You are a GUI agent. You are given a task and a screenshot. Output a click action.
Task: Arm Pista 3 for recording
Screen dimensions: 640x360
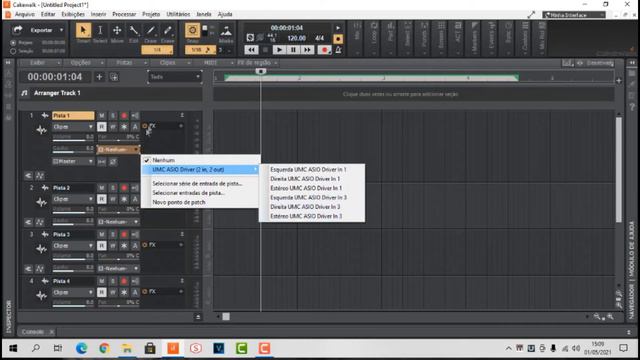click(x=124, y=235)
